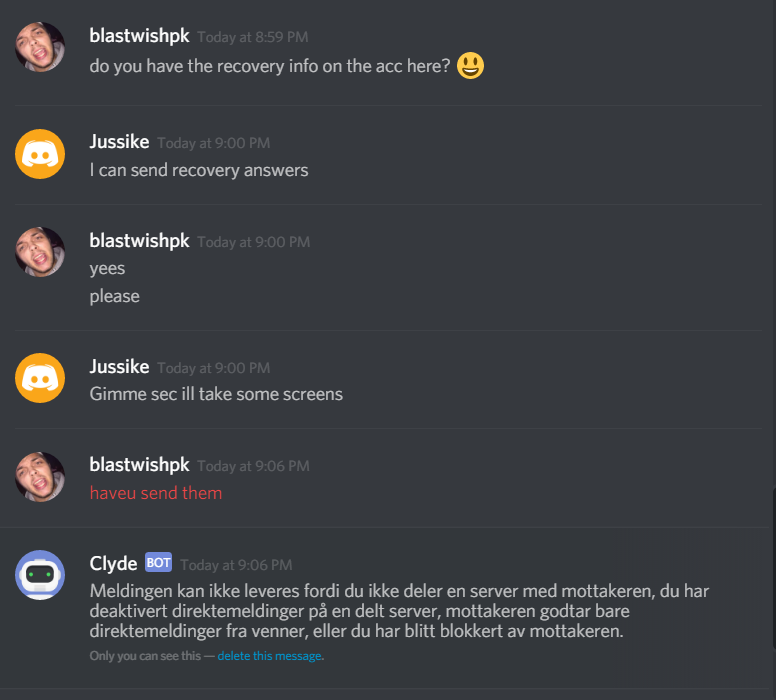Select the Clyde username

point(113,563)
